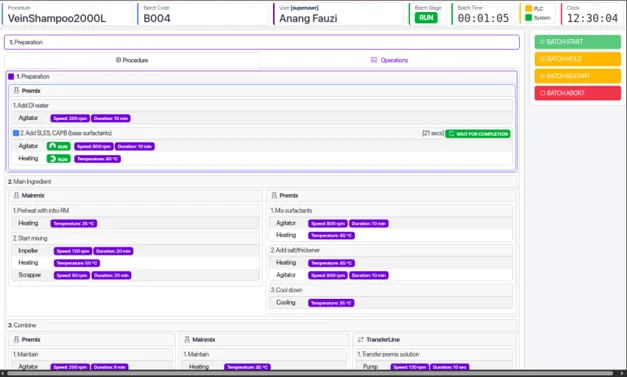The height and width of the screenshot is (377, 627).
Task: Click the Duration 10 min badge under Add DI water
Action: click(x=111, y=118)
